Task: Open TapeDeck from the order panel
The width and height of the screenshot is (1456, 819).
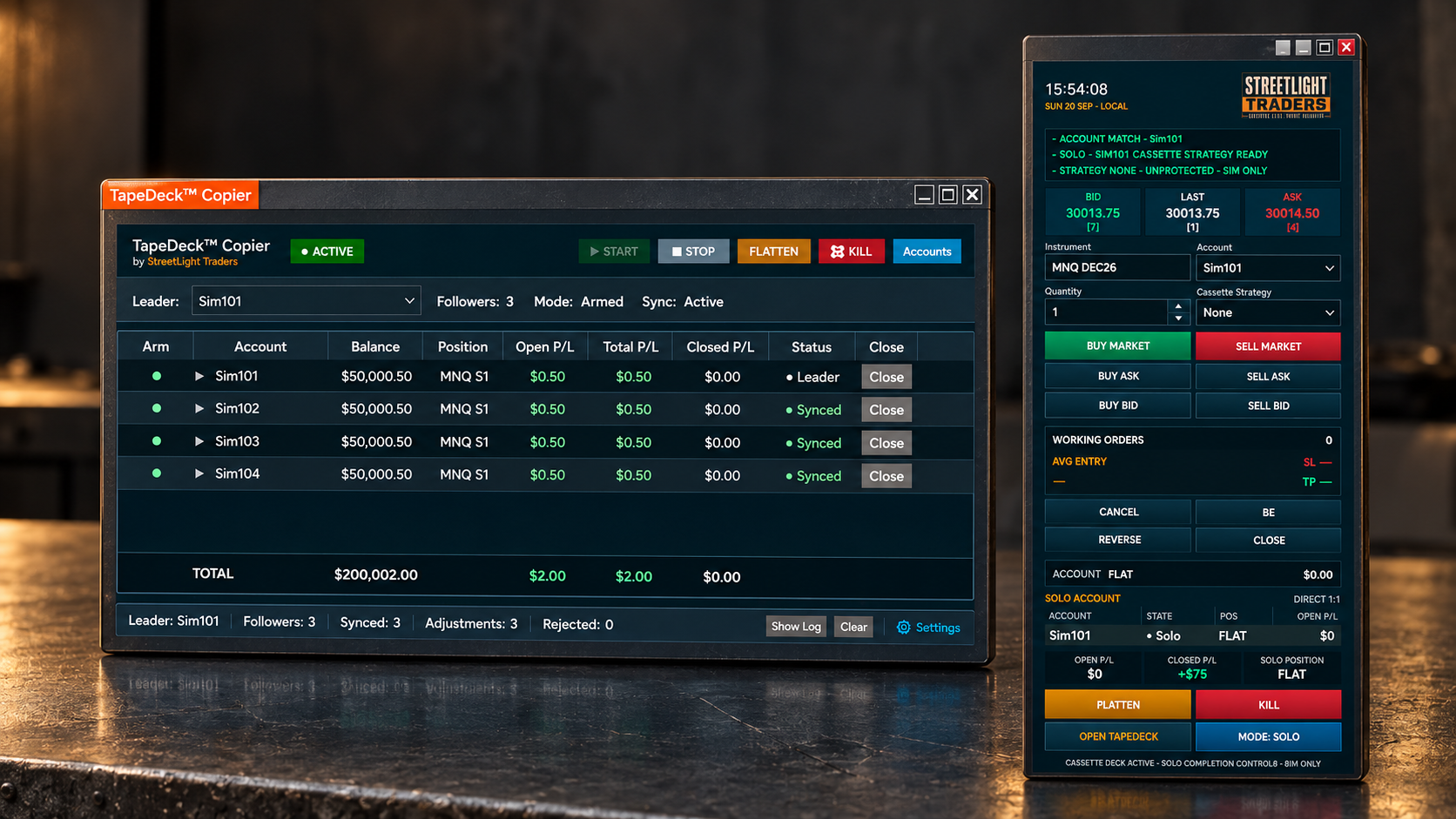Action: (x=1117, y=736)
